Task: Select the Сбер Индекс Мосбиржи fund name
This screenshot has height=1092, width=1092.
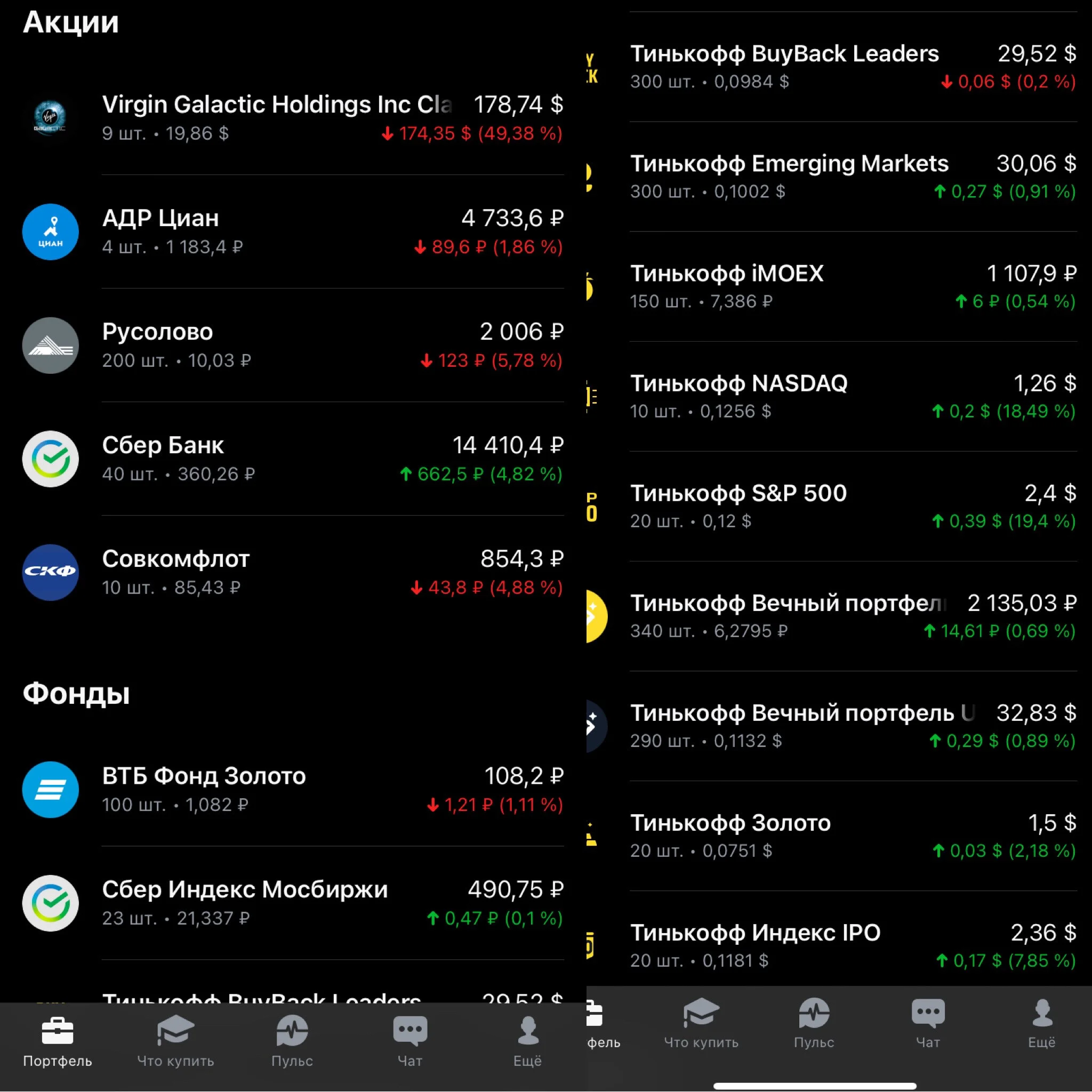Action: coord(245,890)
